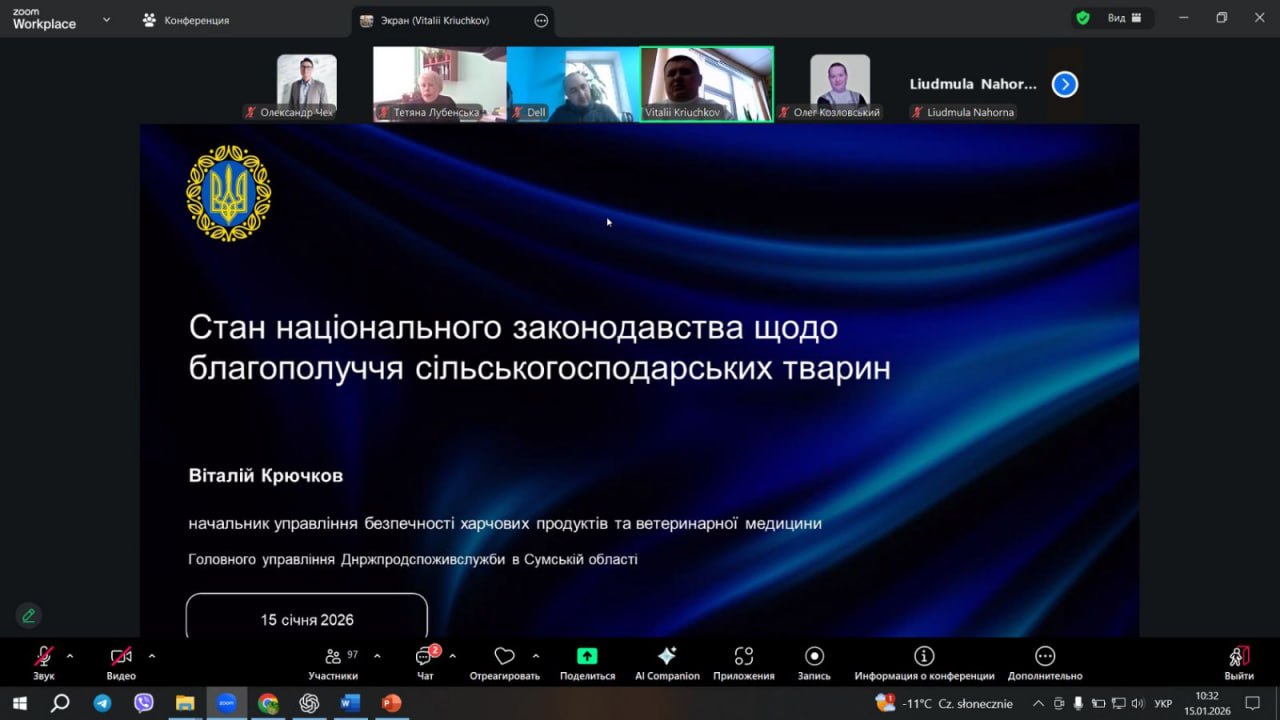This screenshot has height=720, width=1280.
Task: Open the Вид view layout button
Action: click(x=1124, y=18)
